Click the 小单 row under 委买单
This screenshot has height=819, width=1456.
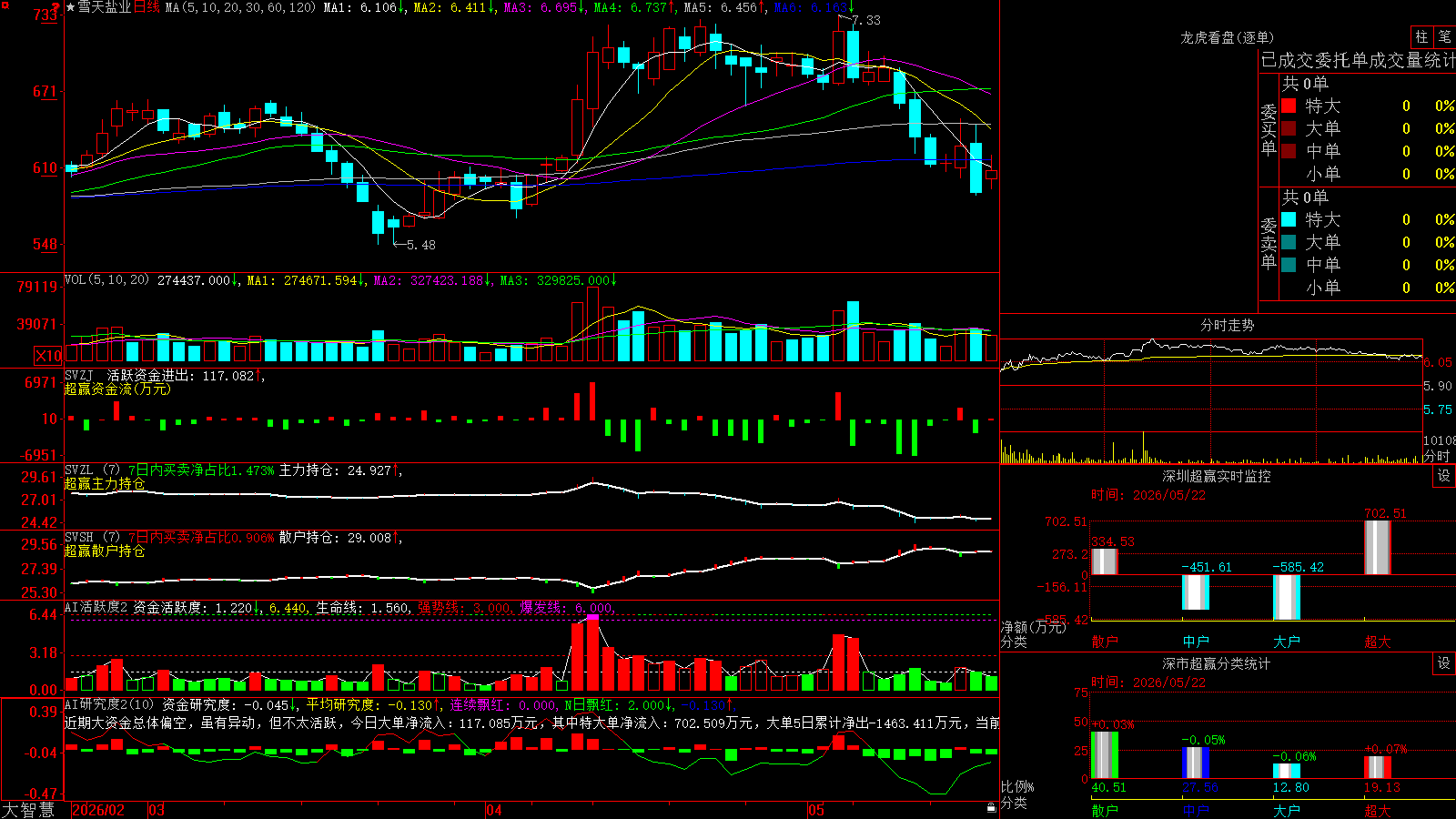click(1368, 174)
